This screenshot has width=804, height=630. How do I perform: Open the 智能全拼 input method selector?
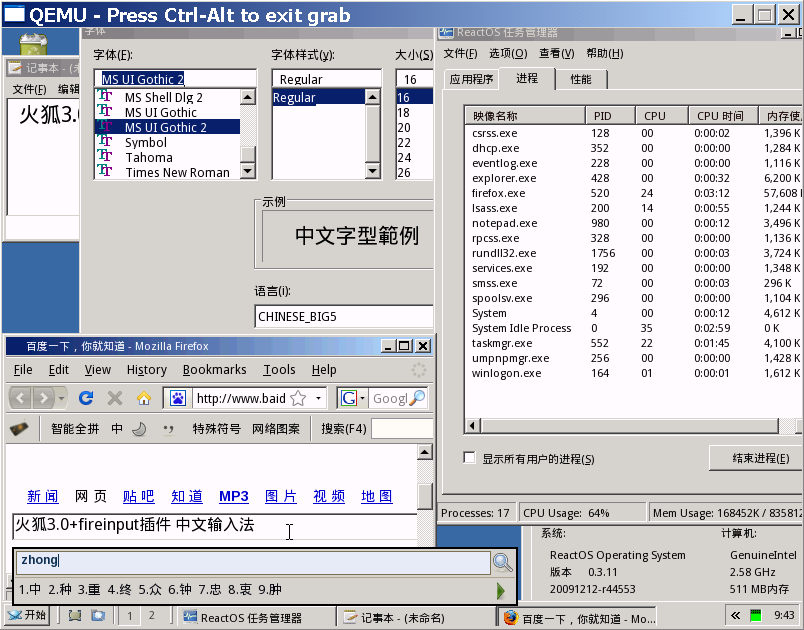point(75,429)
